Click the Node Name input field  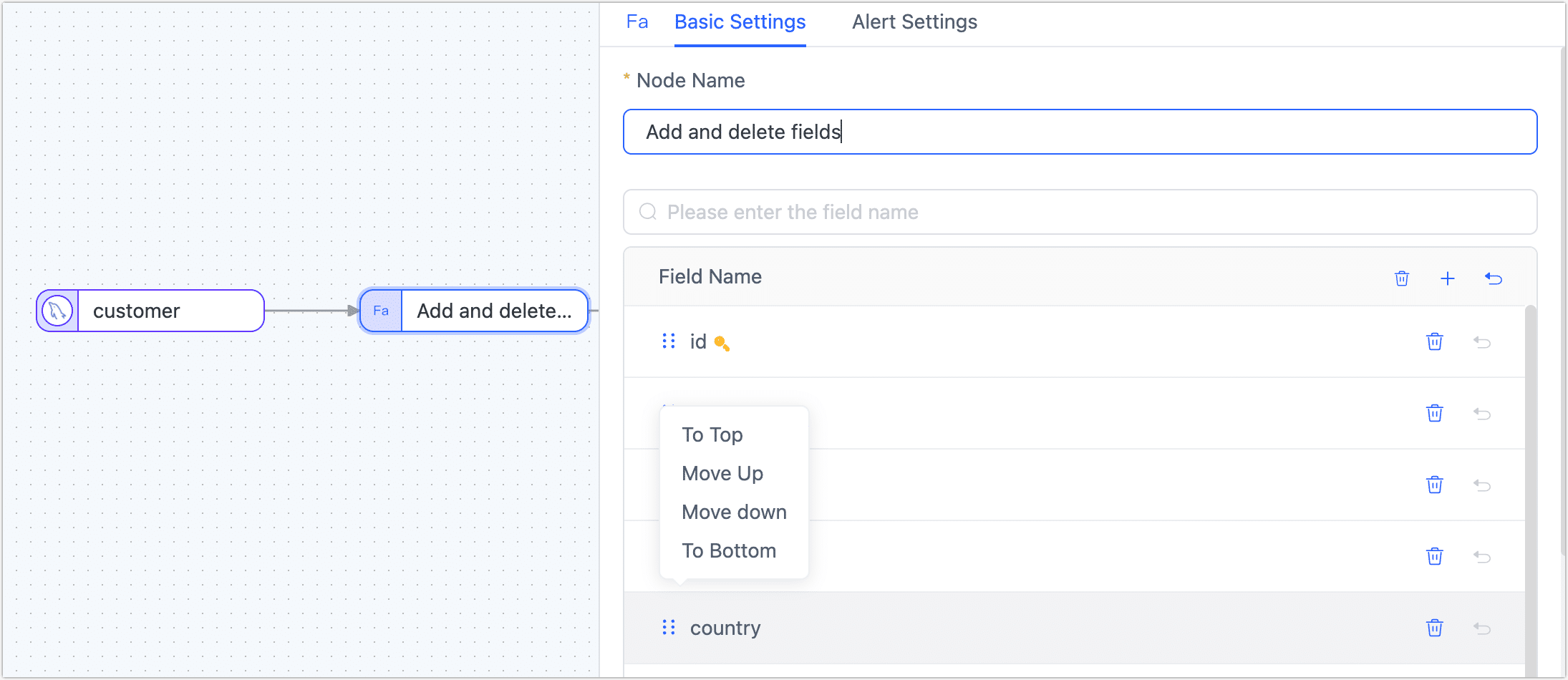(x=1079, y=132)
